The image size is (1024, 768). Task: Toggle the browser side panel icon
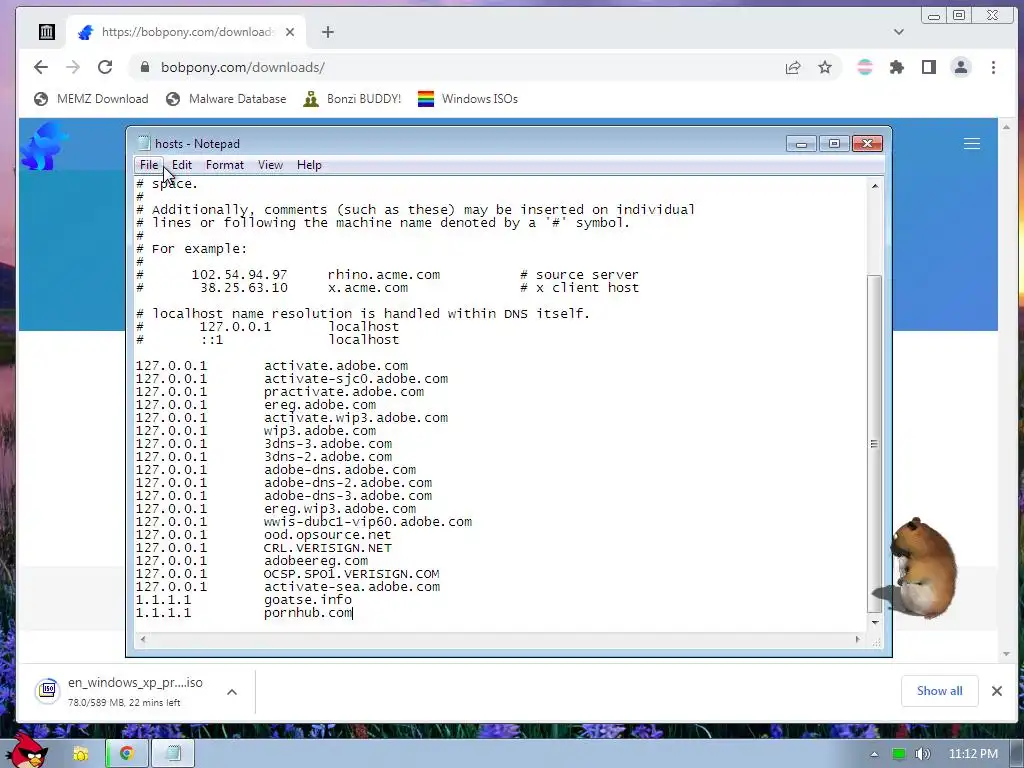(929, 67)
